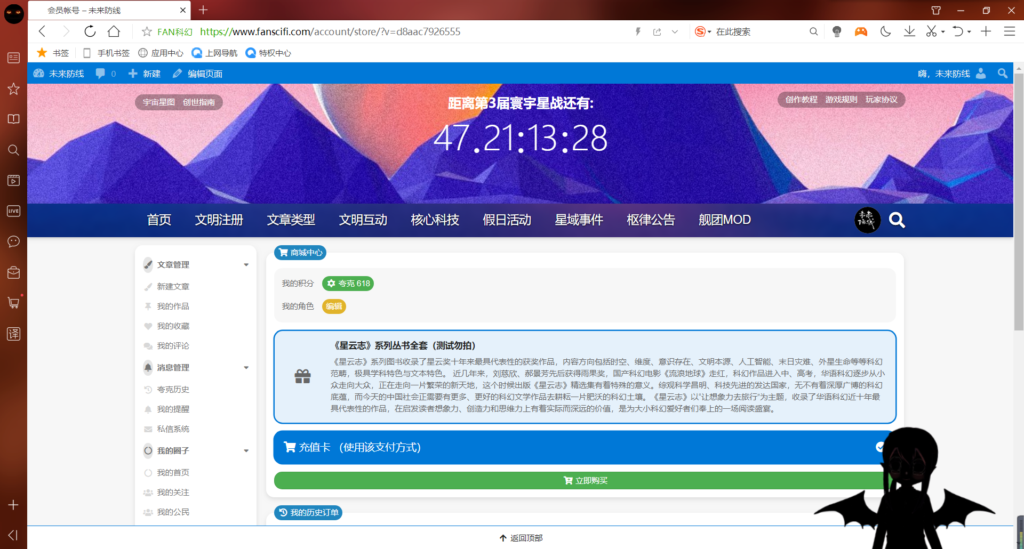Open 核心科技 navigation item
This screenshot has height=549, width=1024.
tap(435, 220)
